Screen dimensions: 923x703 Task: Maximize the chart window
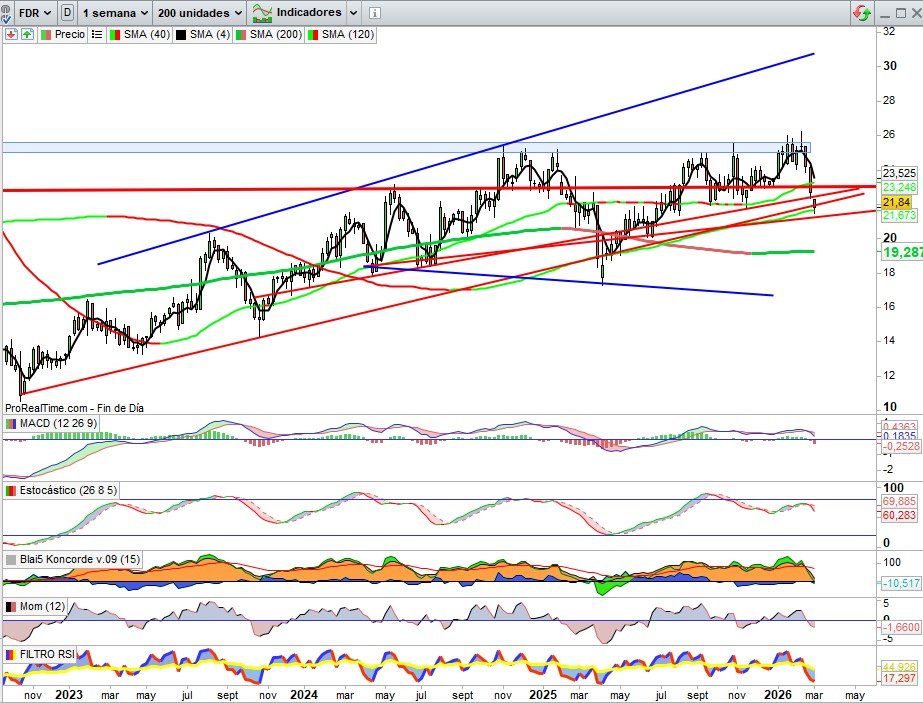[901, 13]
